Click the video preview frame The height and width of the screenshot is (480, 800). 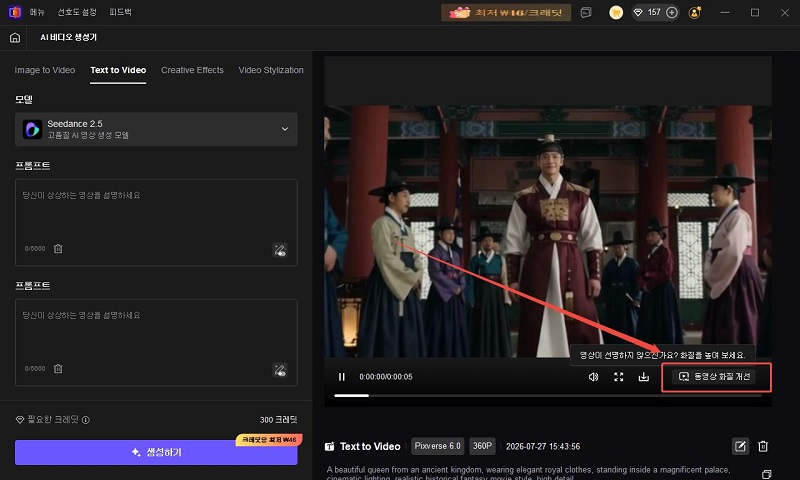548,231
